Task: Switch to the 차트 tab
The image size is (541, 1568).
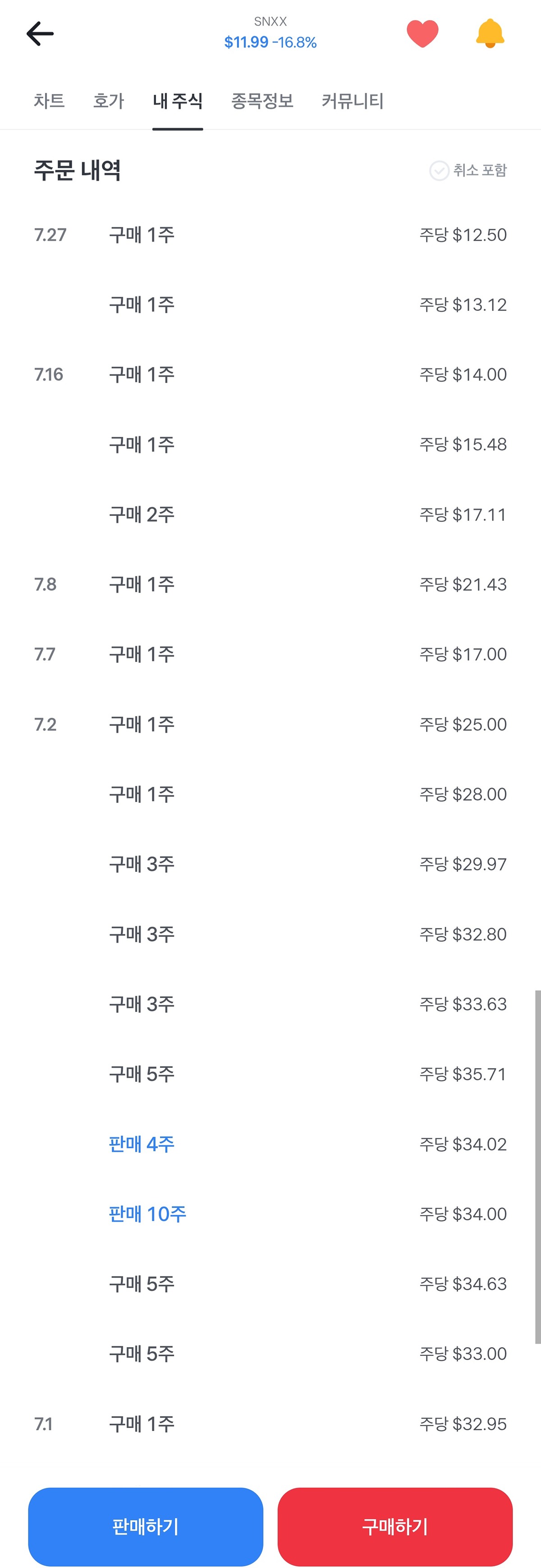Action: 49,100
